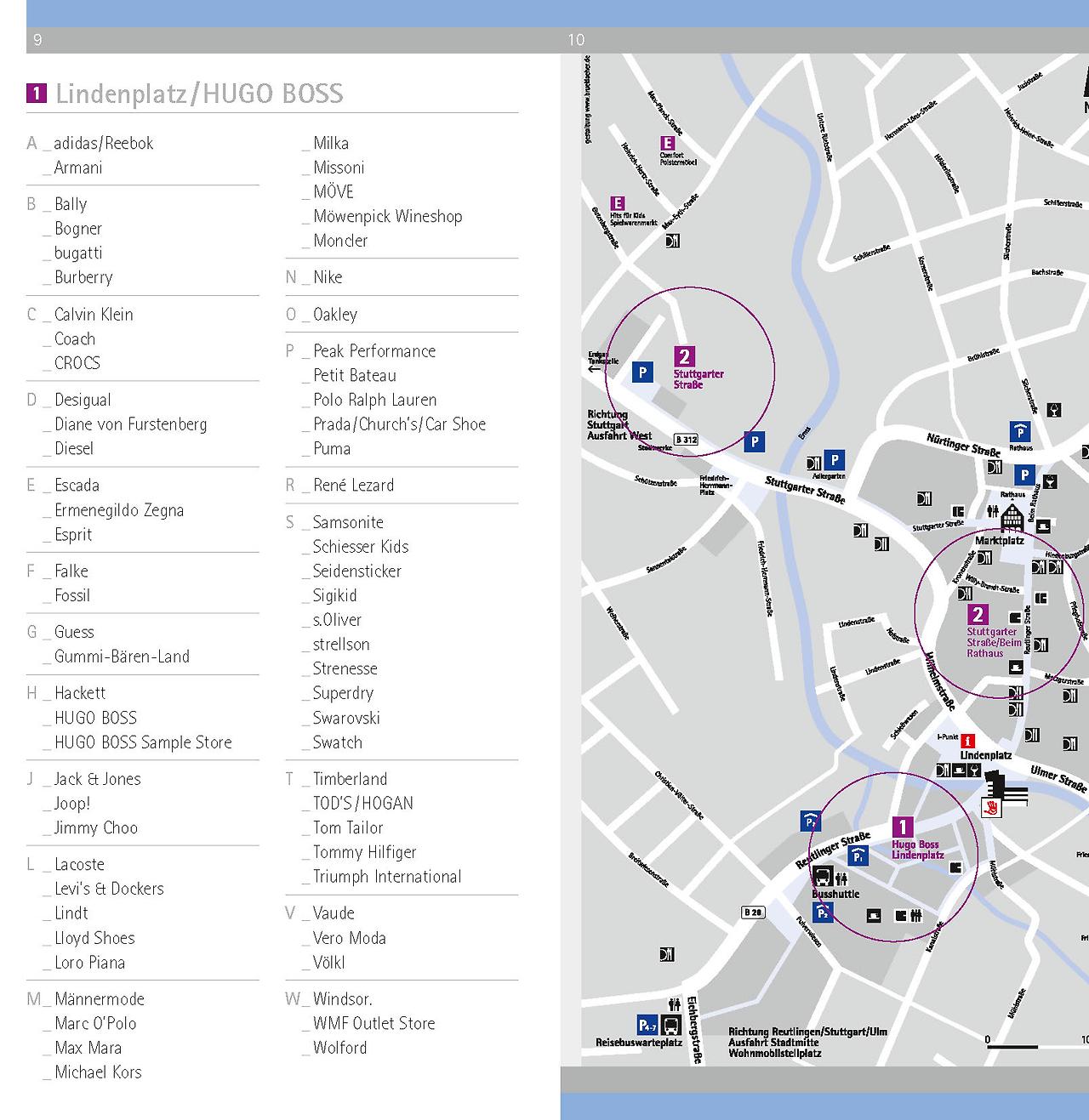Click the Marktplatz label on the map
Image resolution: width=1089 pixels, height=1120 pixels.
click(x=1000, y=541)
